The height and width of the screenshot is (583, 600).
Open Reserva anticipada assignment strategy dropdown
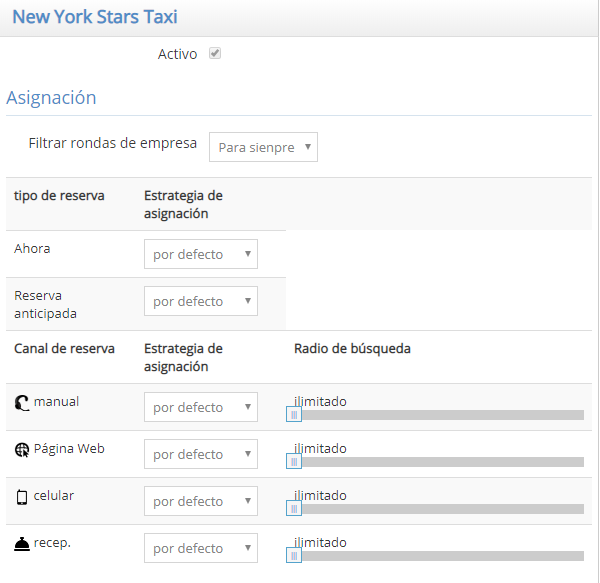[201, 301]
